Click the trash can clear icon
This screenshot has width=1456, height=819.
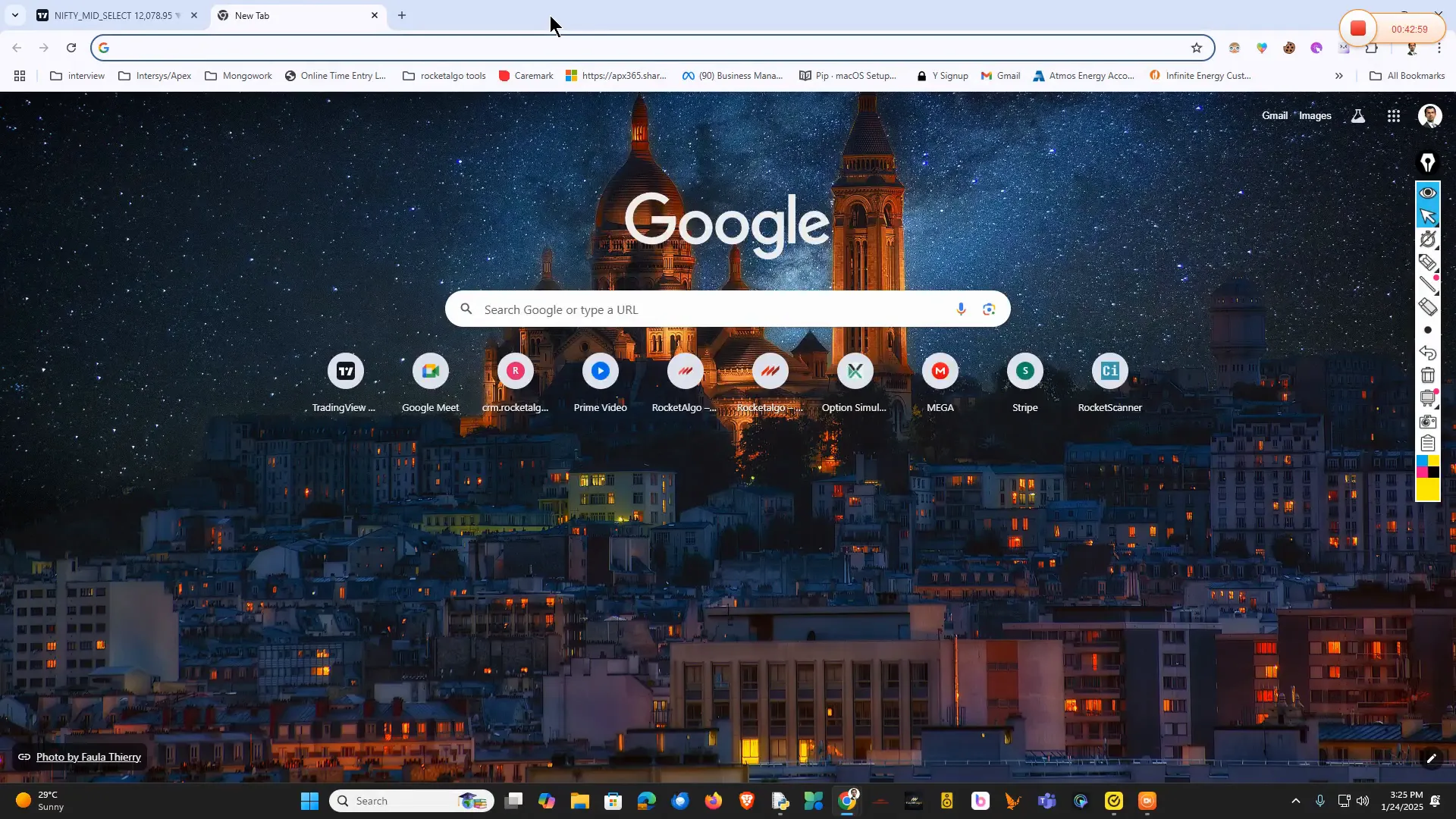(1428, 375)
